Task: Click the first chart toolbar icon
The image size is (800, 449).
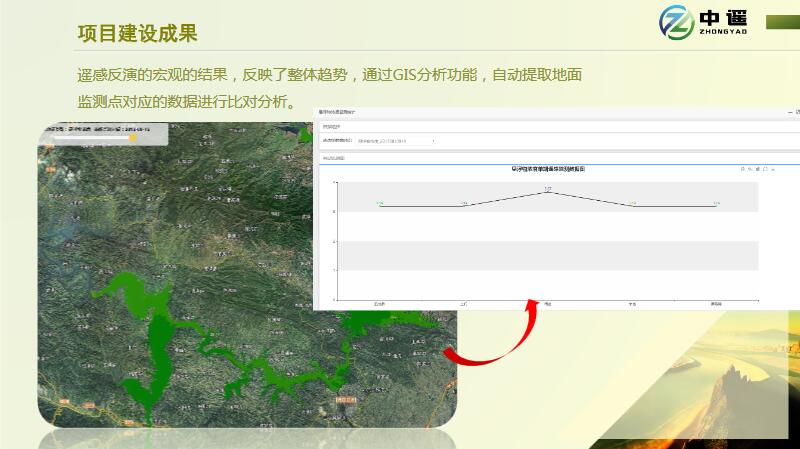Action: 742,169
